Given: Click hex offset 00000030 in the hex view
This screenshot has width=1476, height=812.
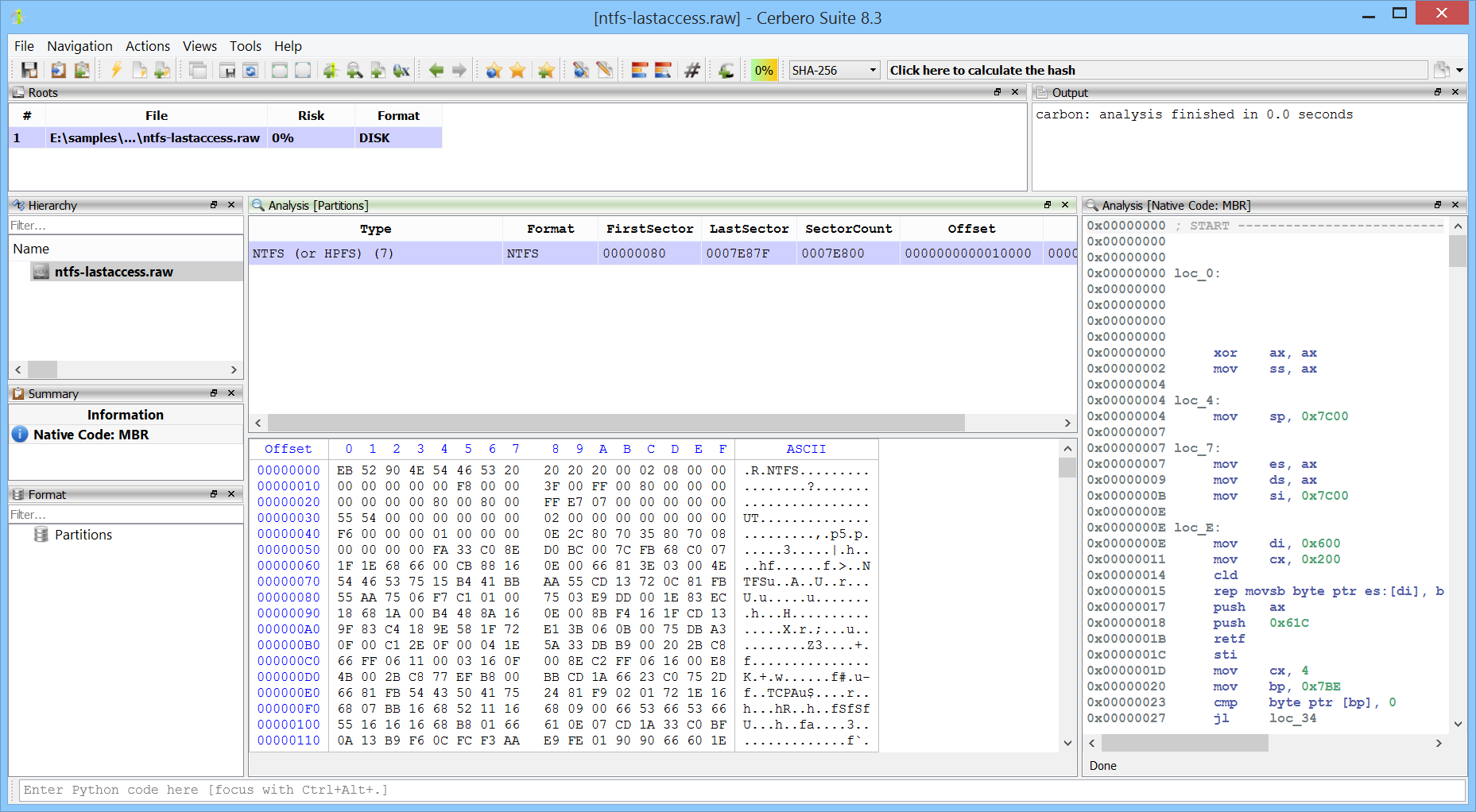Looking at the screenshot, I should point(289,518).
